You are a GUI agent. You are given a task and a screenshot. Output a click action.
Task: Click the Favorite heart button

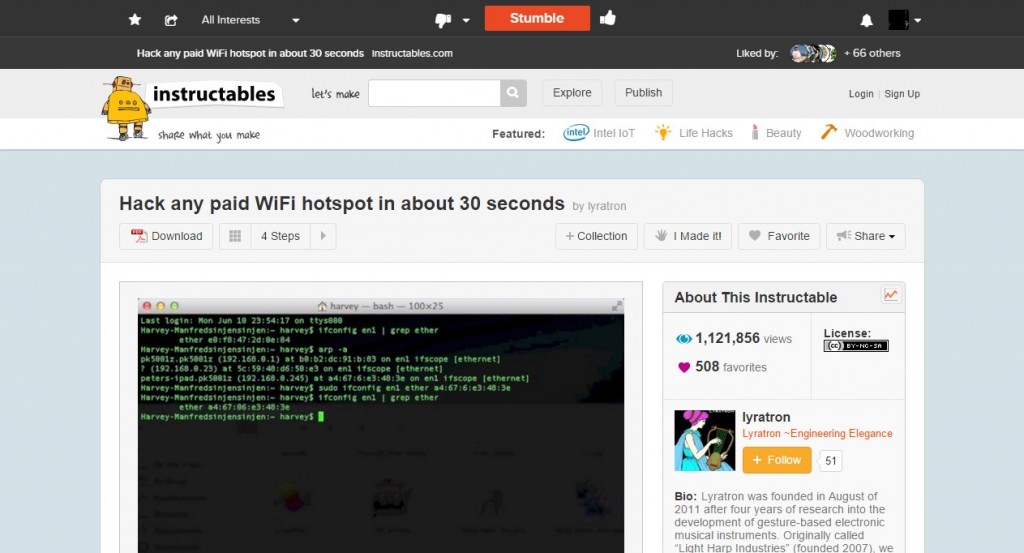(x=778, y=236)
